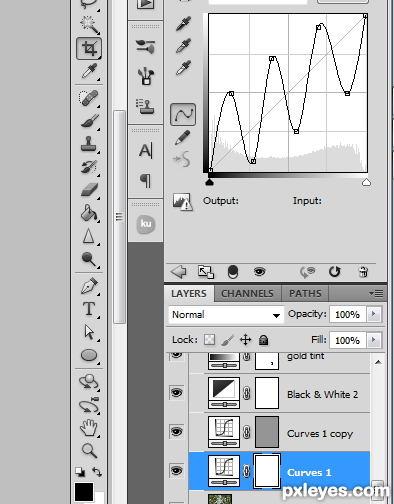Image resolution: width=394 pixels, height=504 pixels.
Task: Open the Opacity slider arrow
Action: (374, 314)
